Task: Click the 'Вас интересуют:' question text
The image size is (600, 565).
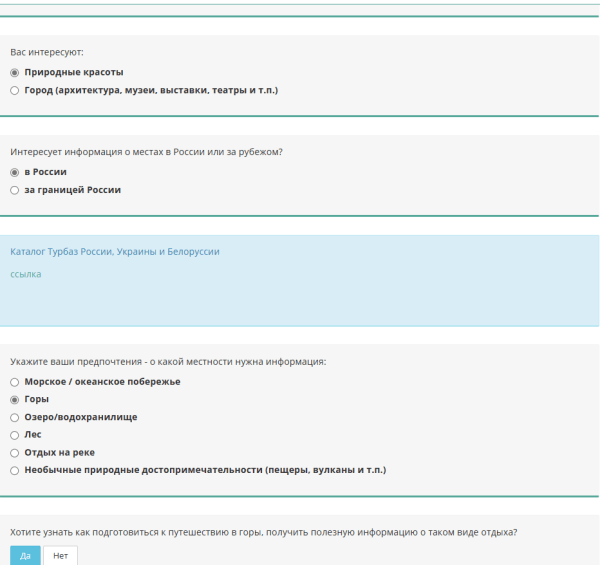Action: click(x=46, y=51)
